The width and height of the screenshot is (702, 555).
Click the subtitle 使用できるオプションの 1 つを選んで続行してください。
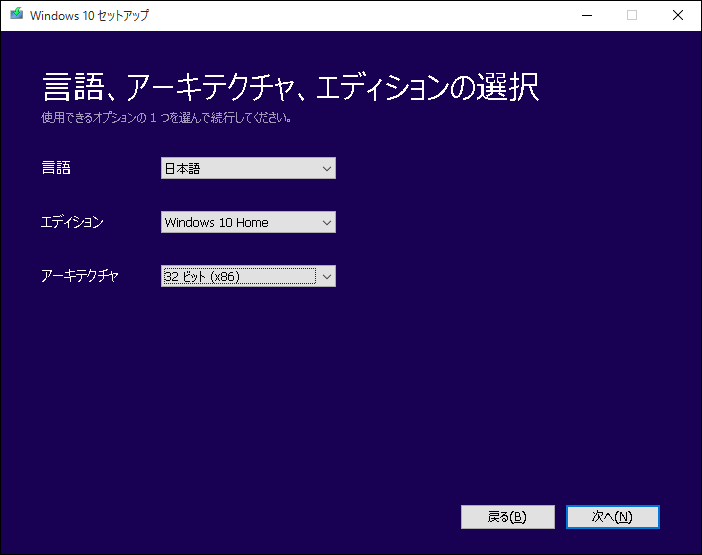pos(167,118)
